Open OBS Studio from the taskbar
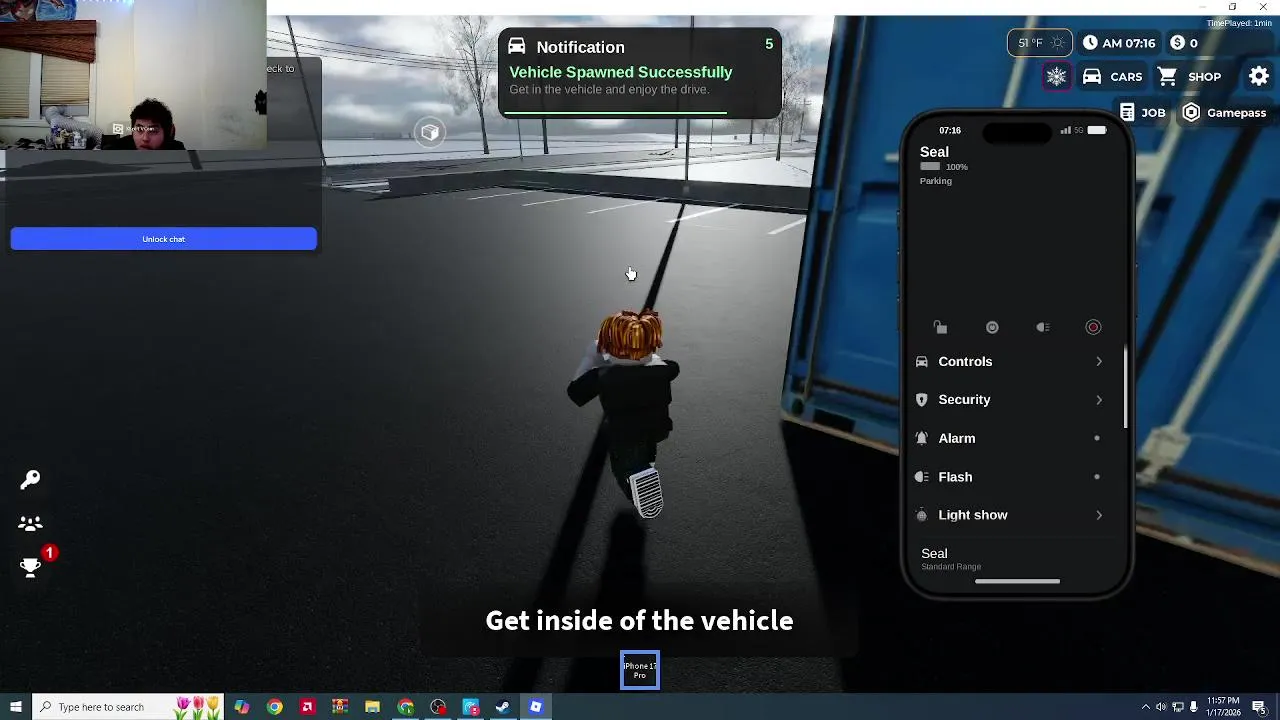Image resolution: width=1280 pixels, height=720 pixels. [x=438, y=707]
